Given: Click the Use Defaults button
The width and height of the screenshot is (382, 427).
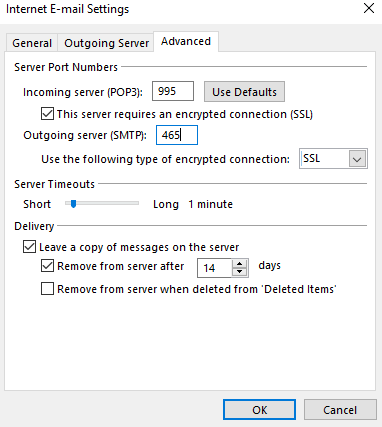Looking at the screenshot, I should pyautogui.click(x=244, y=92).
